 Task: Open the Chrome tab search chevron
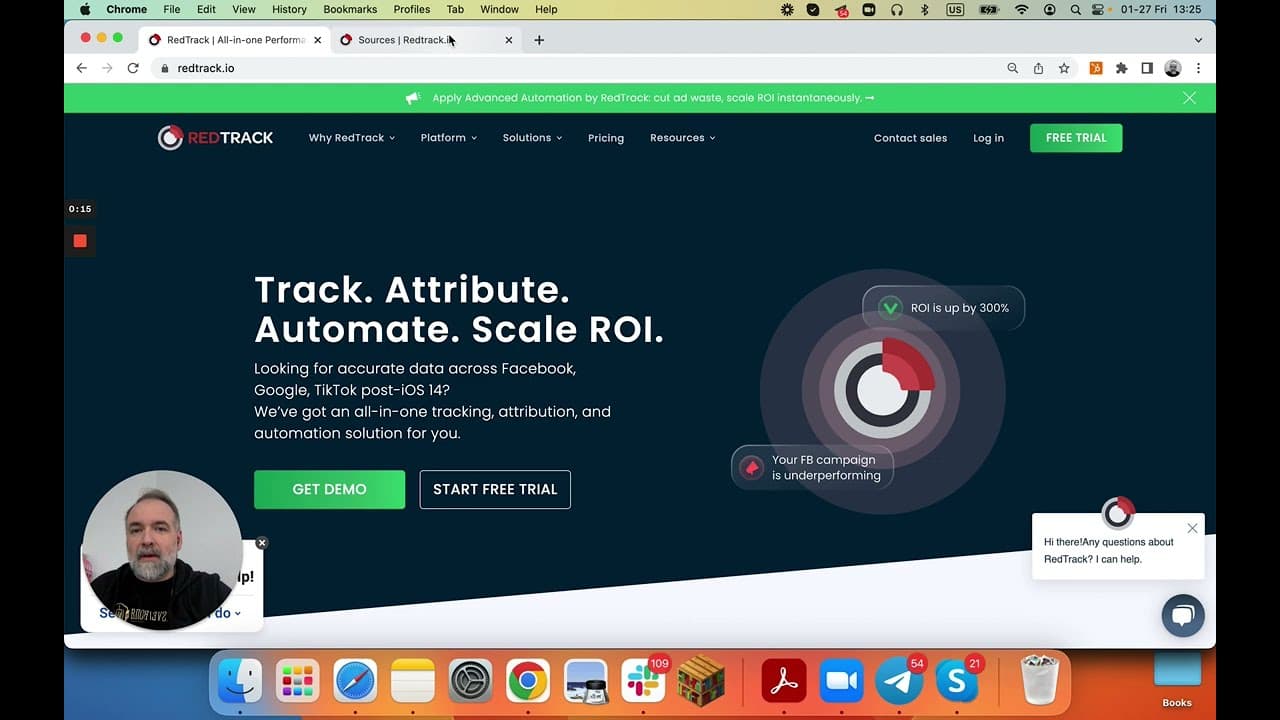coord(1198,40)
